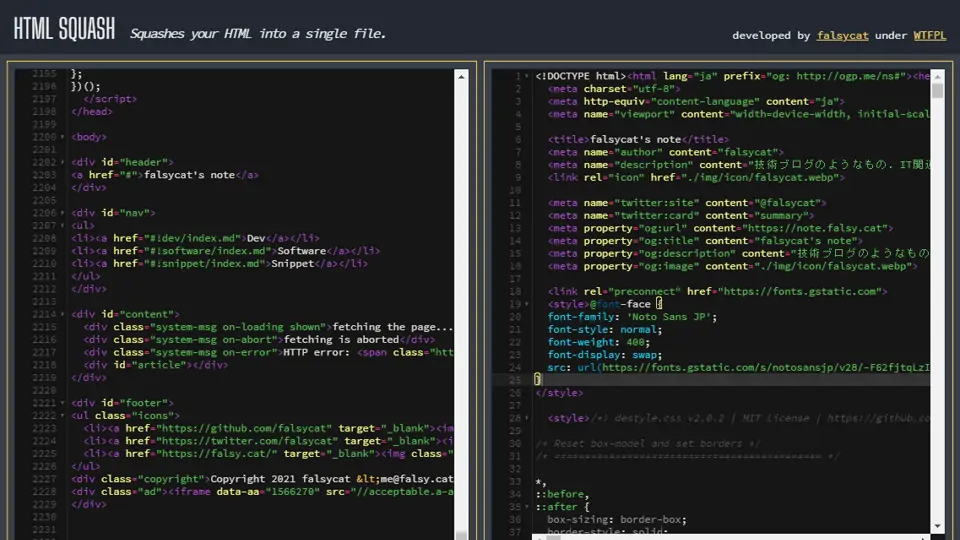Click the 'fetching is aborted' code line
Image resolution: width=960 pixels, height=540 pixels.
260,340
